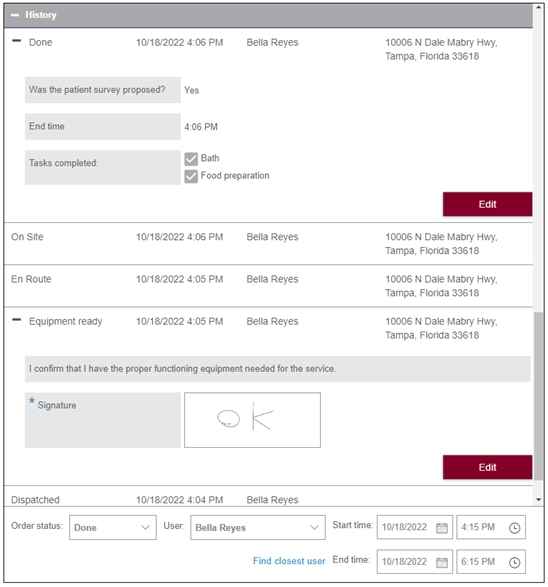
Task: Select the En Route history row
Action: click(268, 286)
